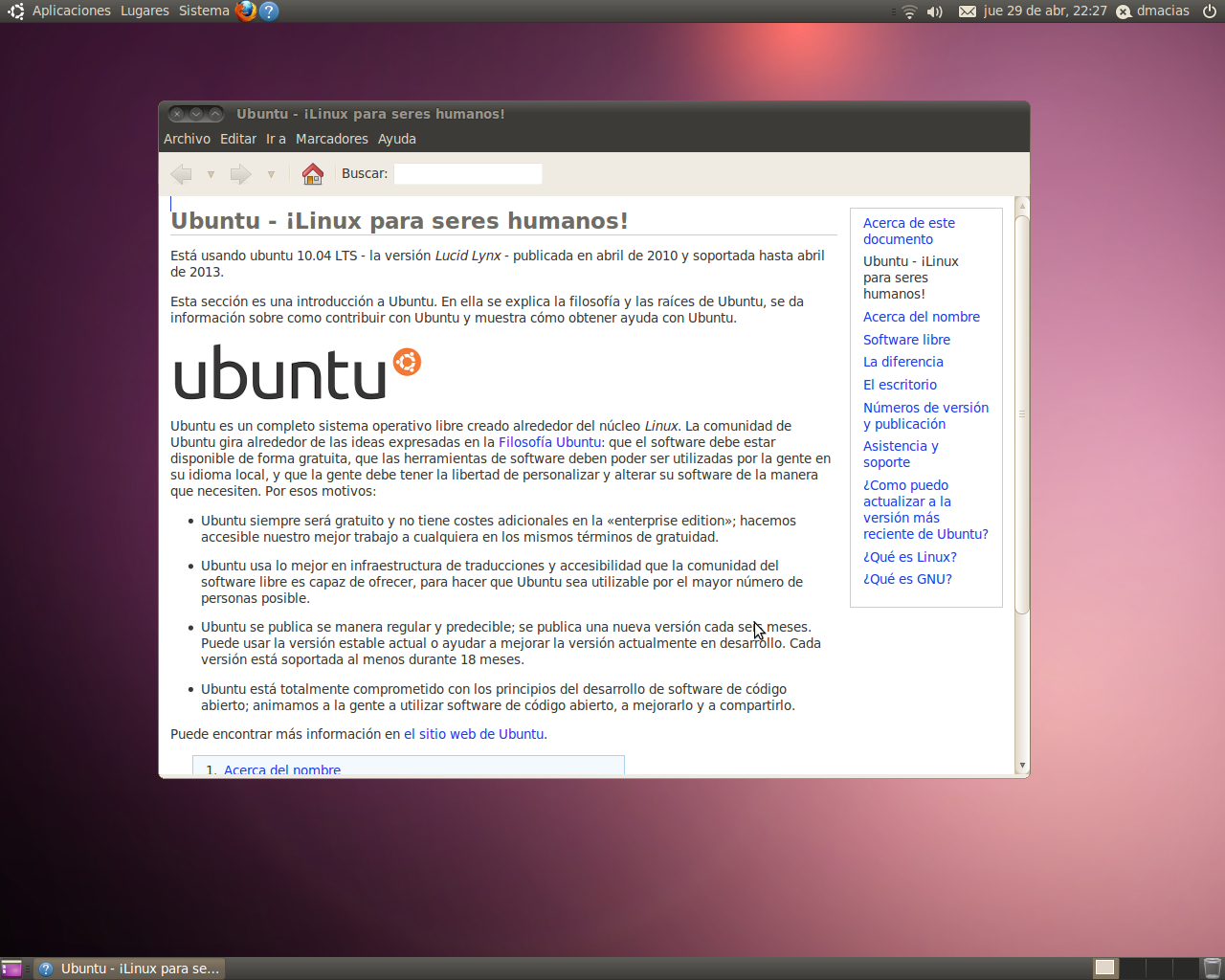Click the Ubuntu logo panel icon
Viewport: 1225px width, 980px height.
tap(15, 11)
